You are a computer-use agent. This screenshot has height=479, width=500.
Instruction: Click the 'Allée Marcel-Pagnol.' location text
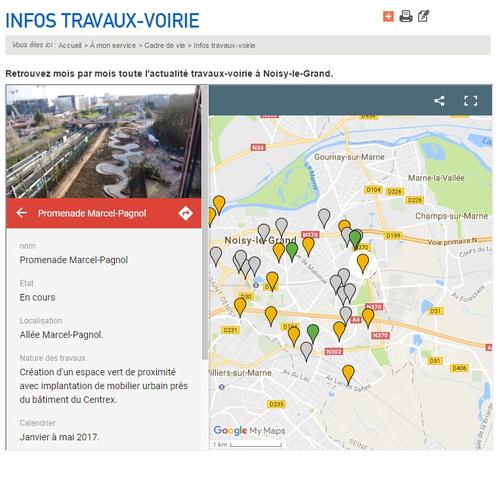coord(61,334)
